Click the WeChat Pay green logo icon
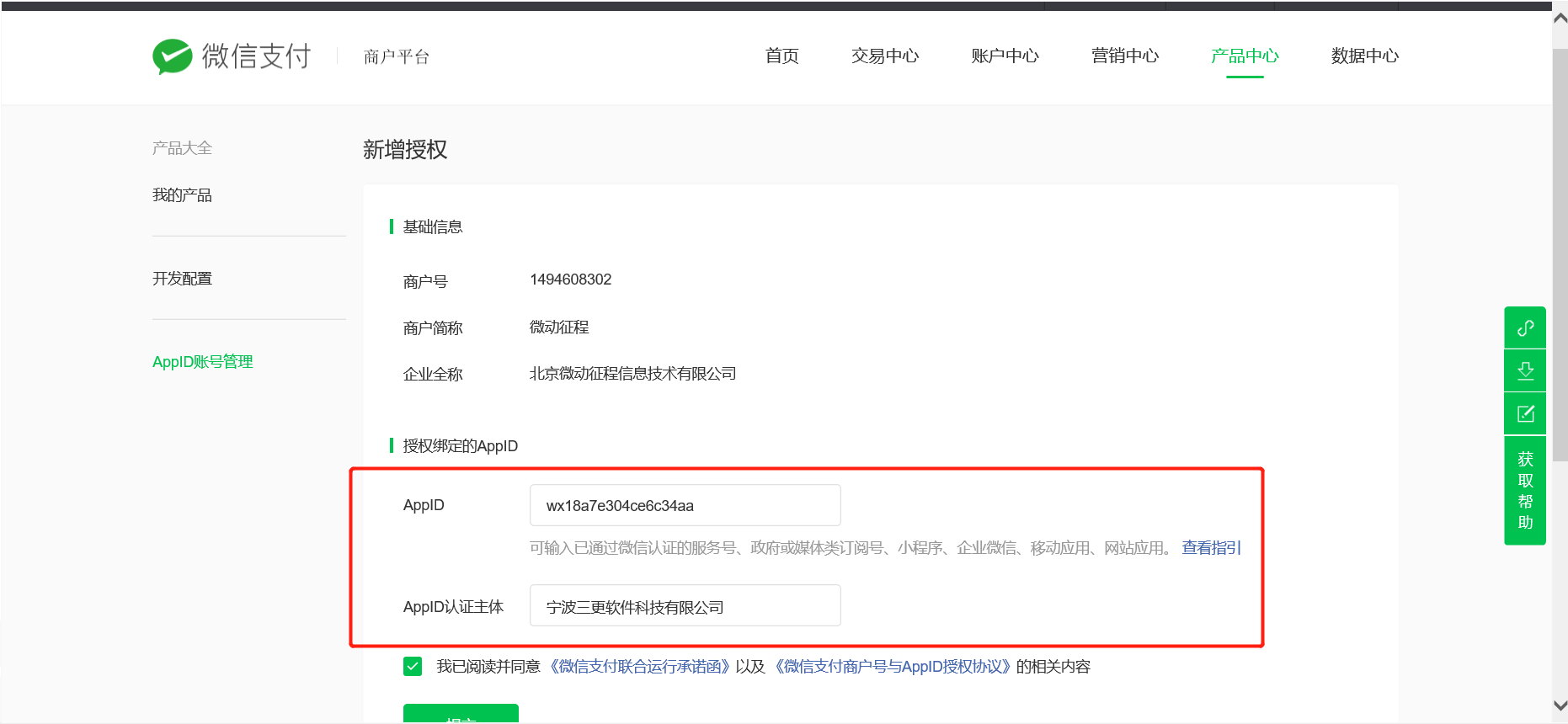The width and height of the screenshot is (1568, 724). pyautogui.click(x=172, y=56)
